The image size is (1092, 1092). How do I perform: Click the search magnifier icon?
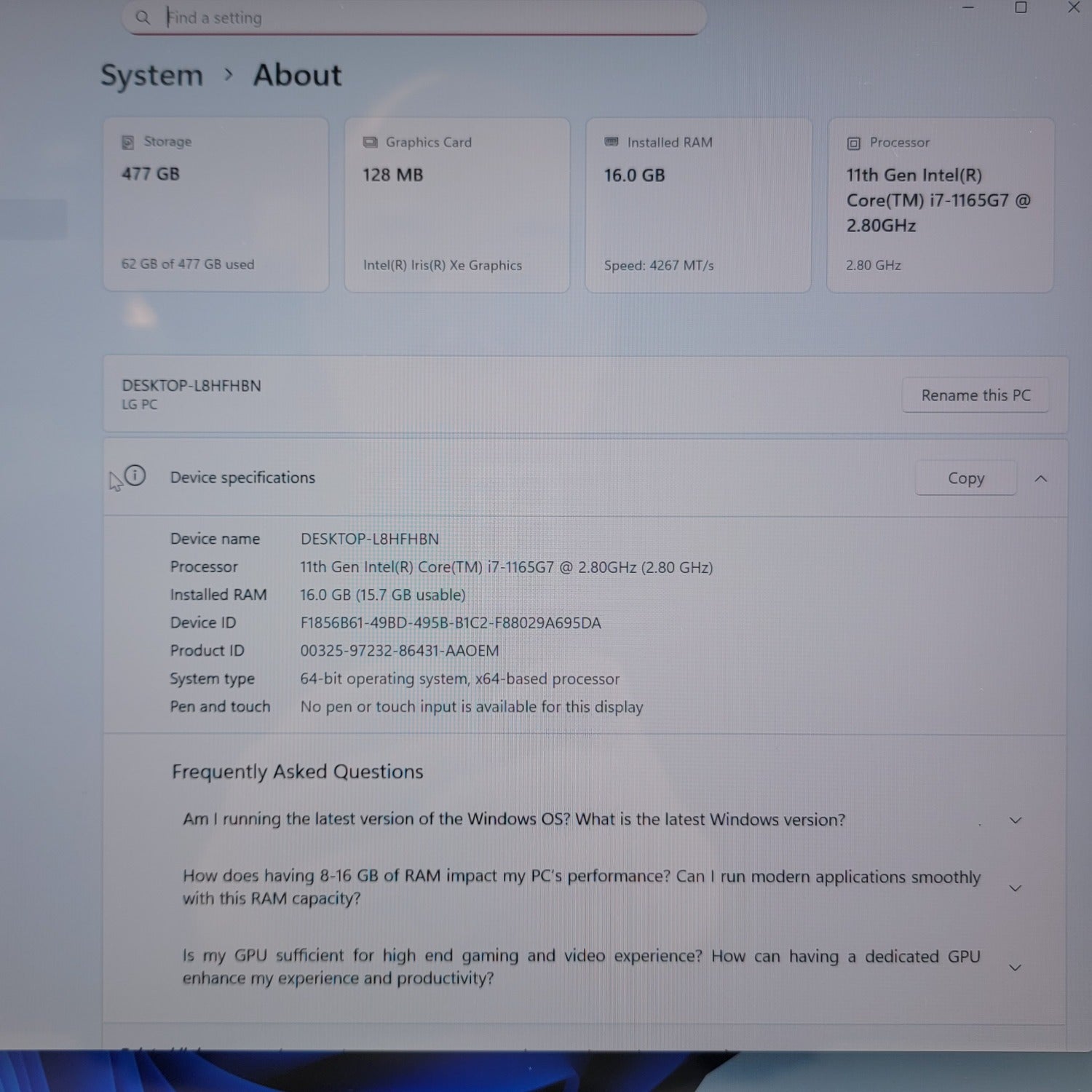pos(143,17)
